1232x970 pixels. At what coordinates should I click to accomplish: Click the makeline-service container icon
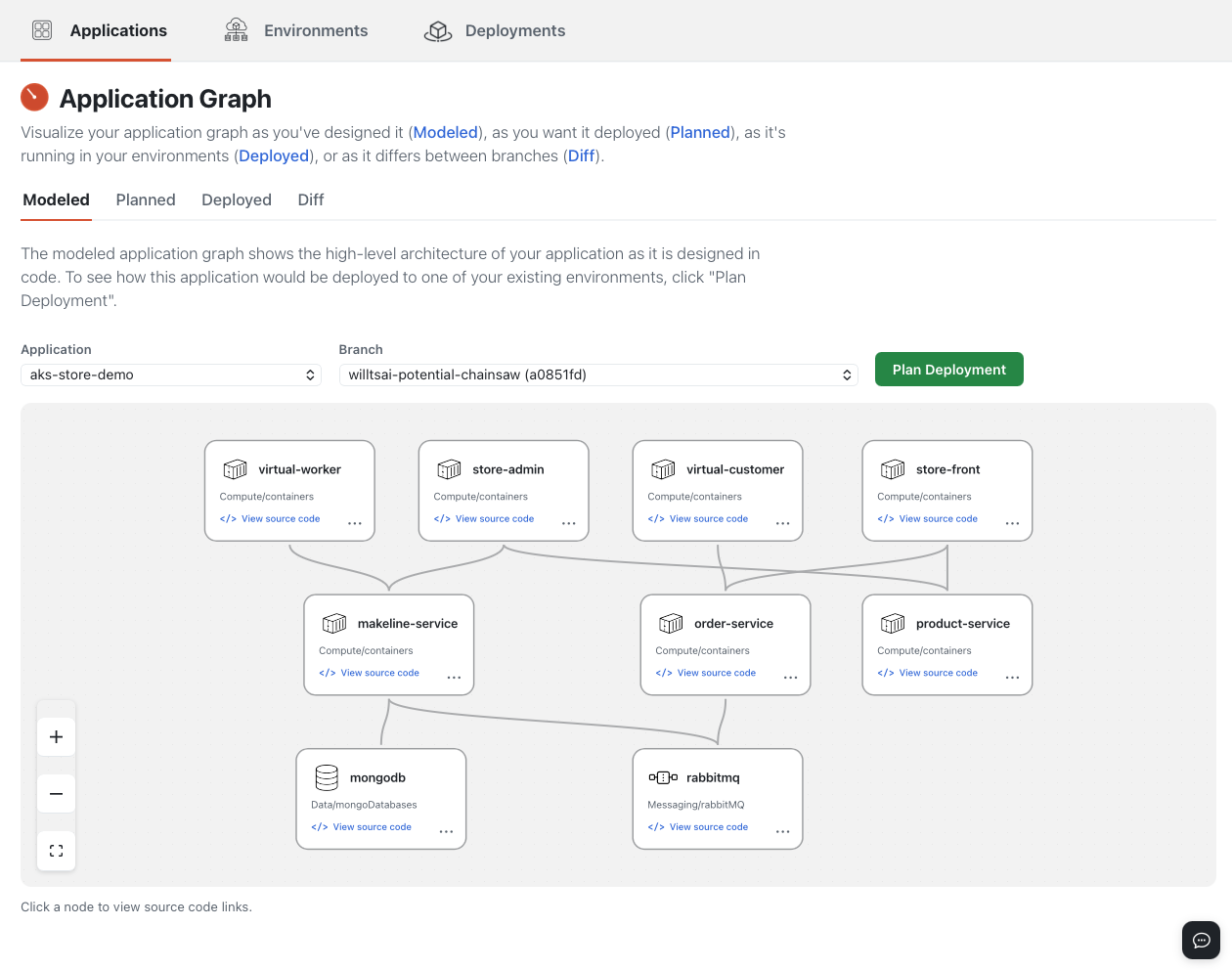click(334, 623)
